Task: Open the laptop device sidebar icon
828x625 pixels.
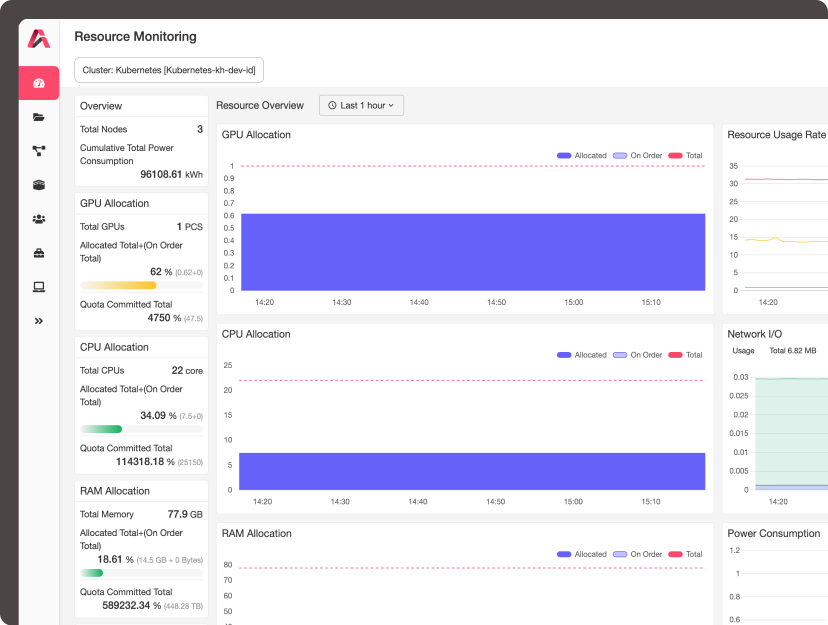Action: (38, 287)
